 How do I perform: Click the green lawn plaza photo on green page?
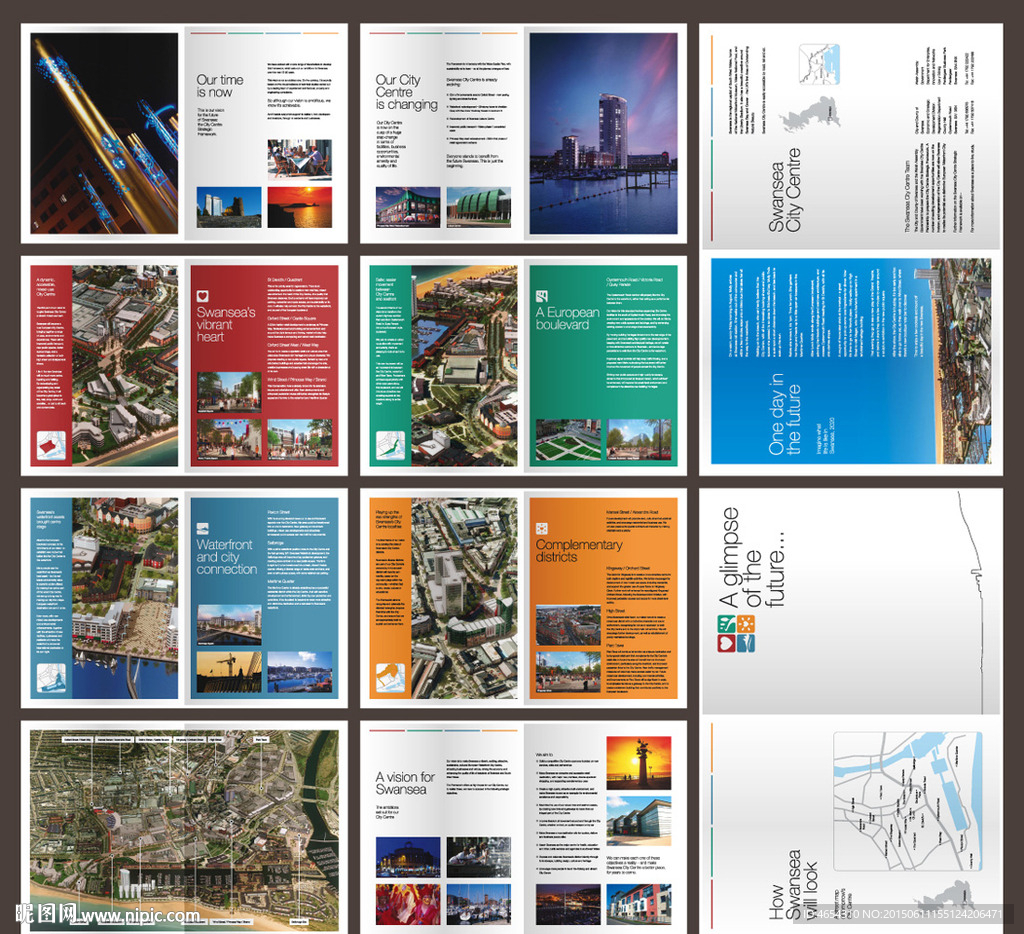[x=568, y=440]
